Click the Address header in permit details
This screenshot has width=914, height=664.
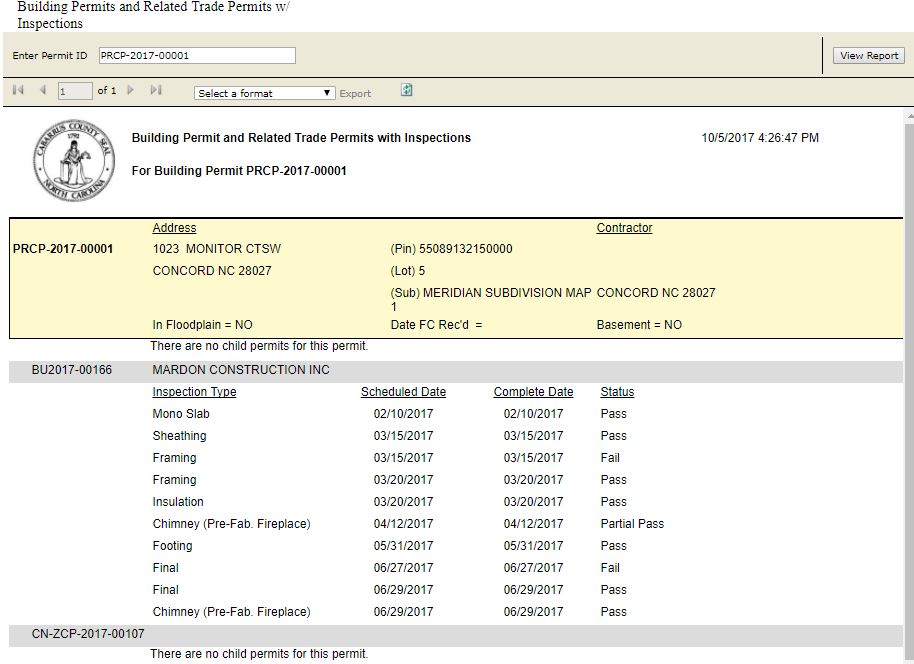coord(174,228)
